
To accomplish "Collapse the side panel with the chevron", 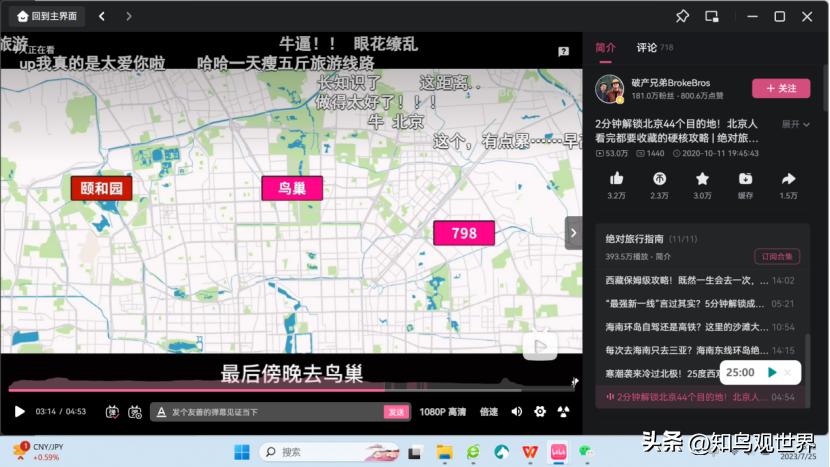I will [573, 233].
